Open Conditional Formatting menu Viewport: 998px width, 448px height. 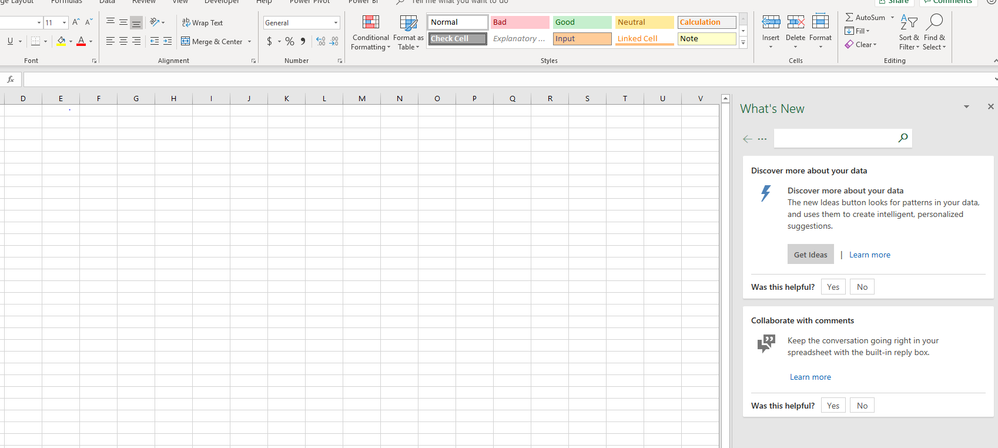370,33
